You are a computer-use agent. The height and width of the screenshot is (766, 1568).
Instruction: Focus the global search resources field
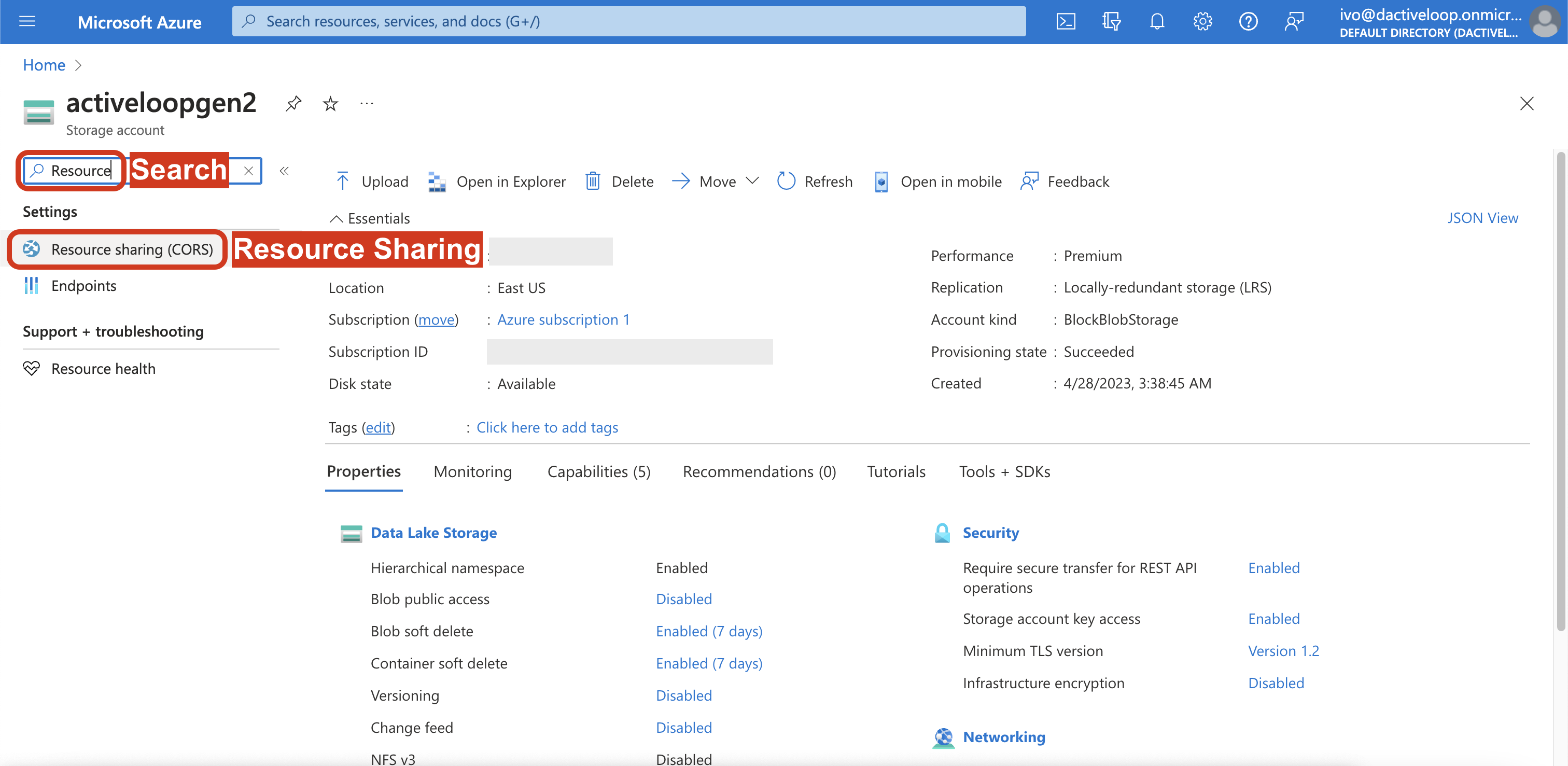point(628,21)
